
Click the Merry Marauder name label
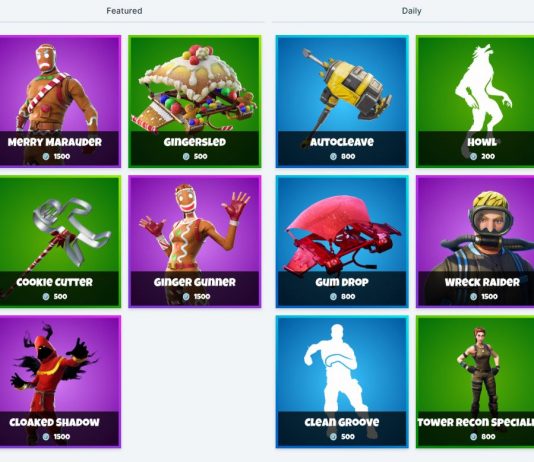coord(54,142)
